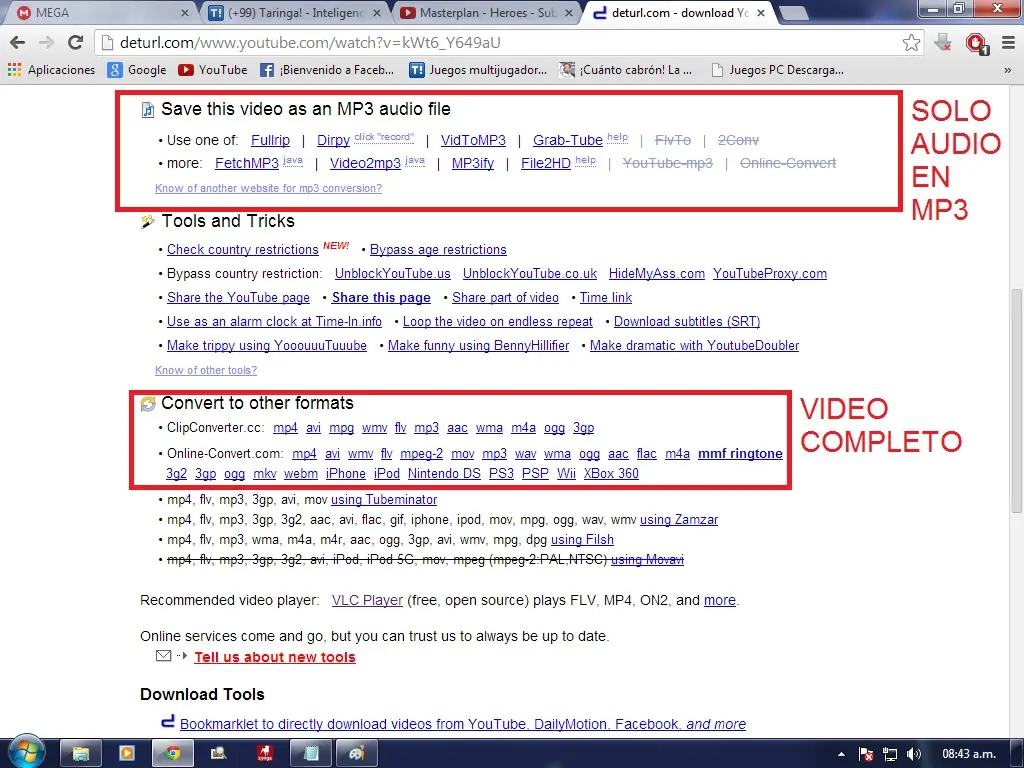
Task: Show more bookmarks with double chevron
Action: click(1008, 70)
